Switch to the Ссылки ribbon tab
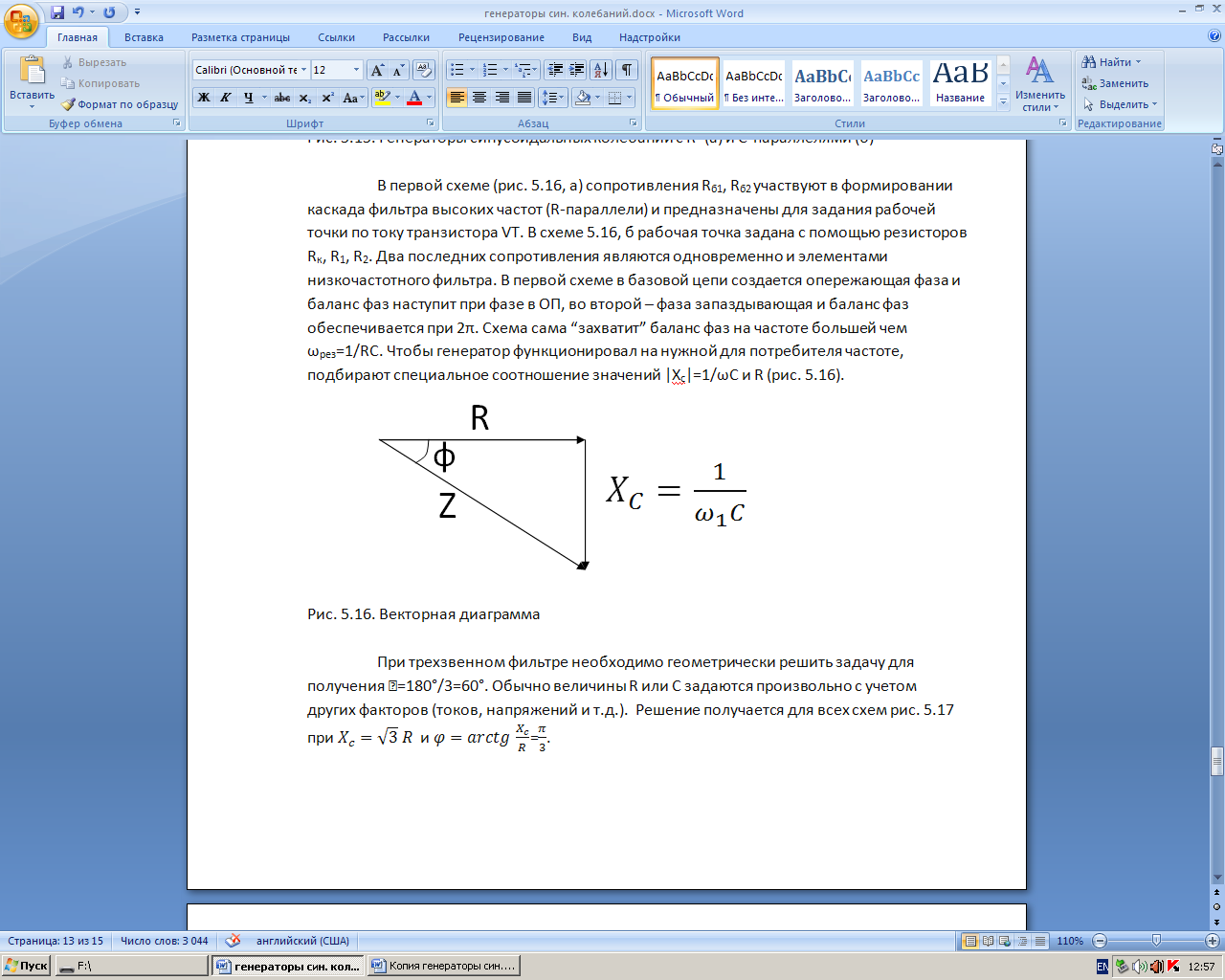Viewport: 1225px width, 980px height. (x=337, y=37)
